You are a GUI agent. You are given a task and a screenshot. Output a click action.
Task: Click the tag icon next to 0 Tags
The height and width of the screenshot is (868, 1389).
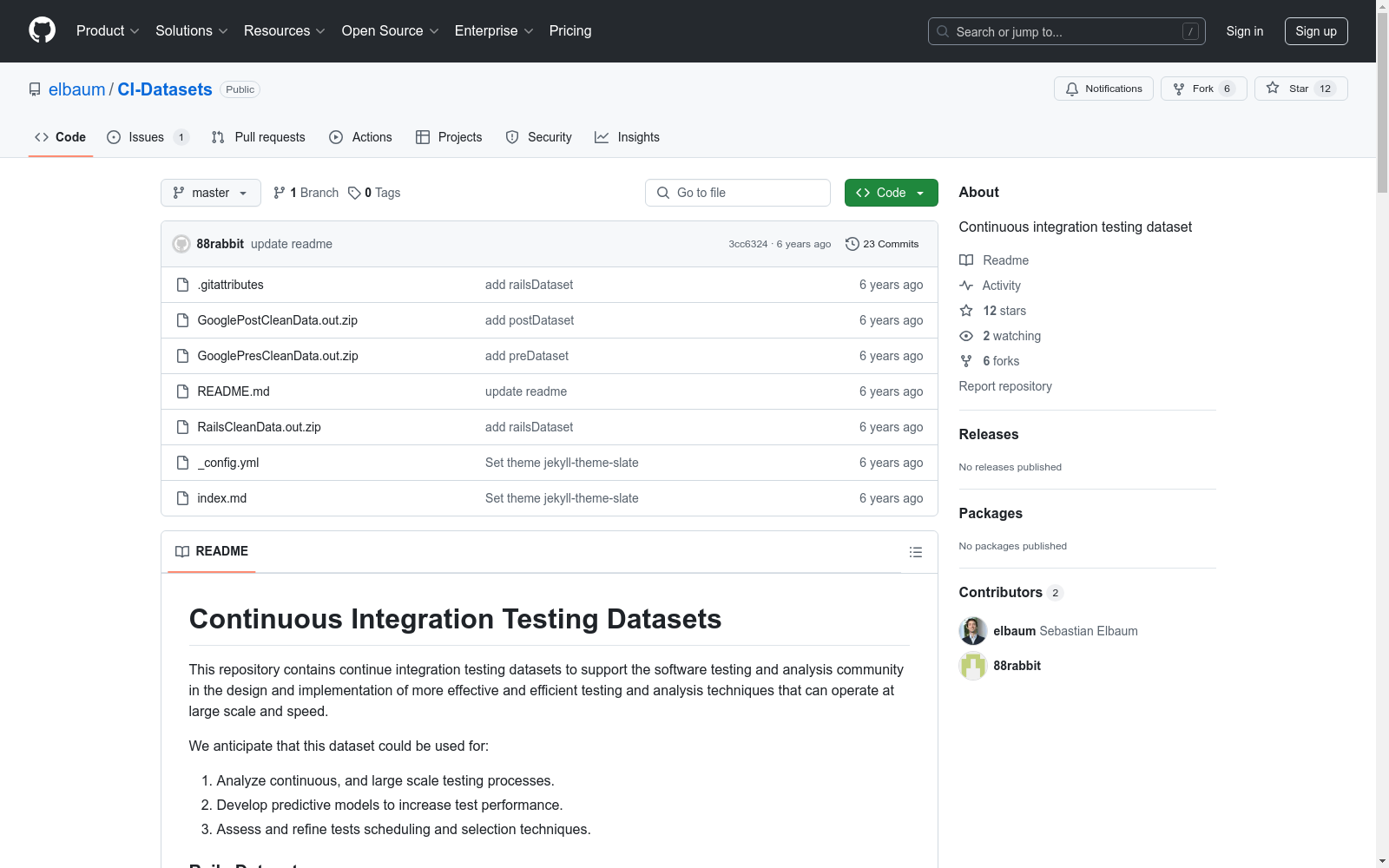(x=354, y=193)
